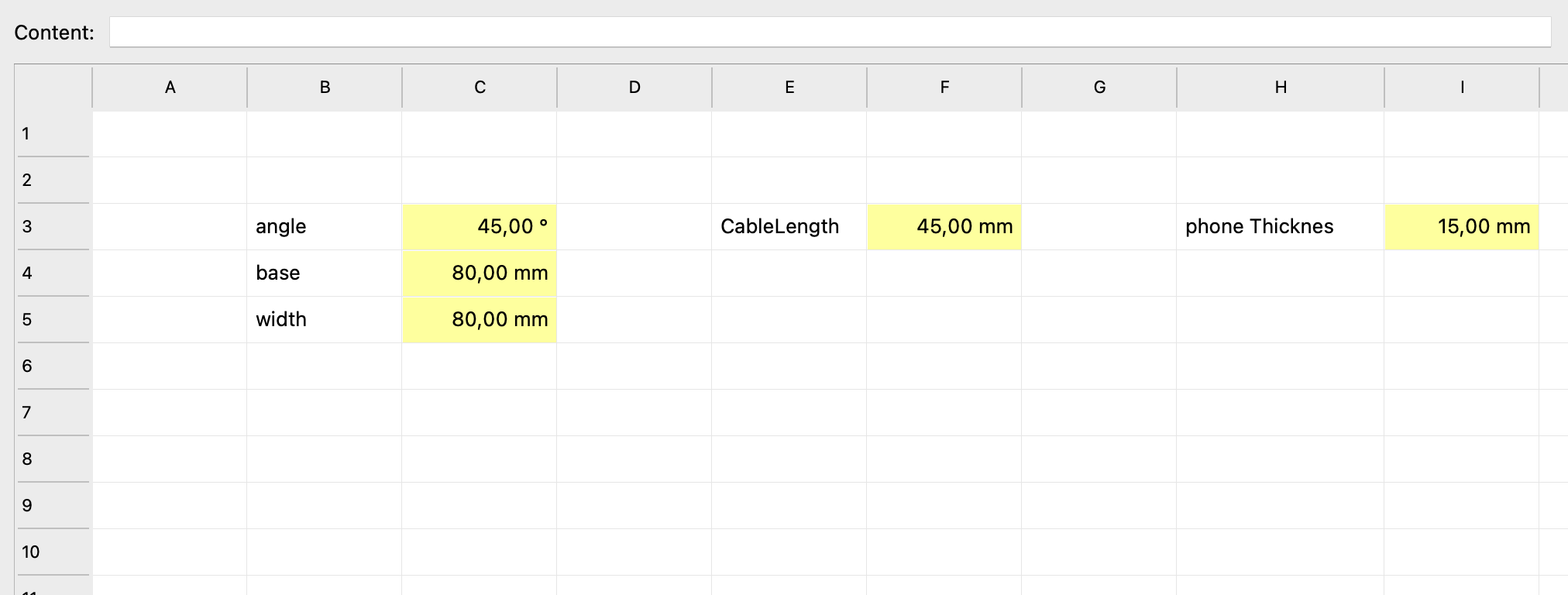Click the Content input field
Viewport: 1568px width, 595px height.
pyautogui.click(x=829, y=33)
